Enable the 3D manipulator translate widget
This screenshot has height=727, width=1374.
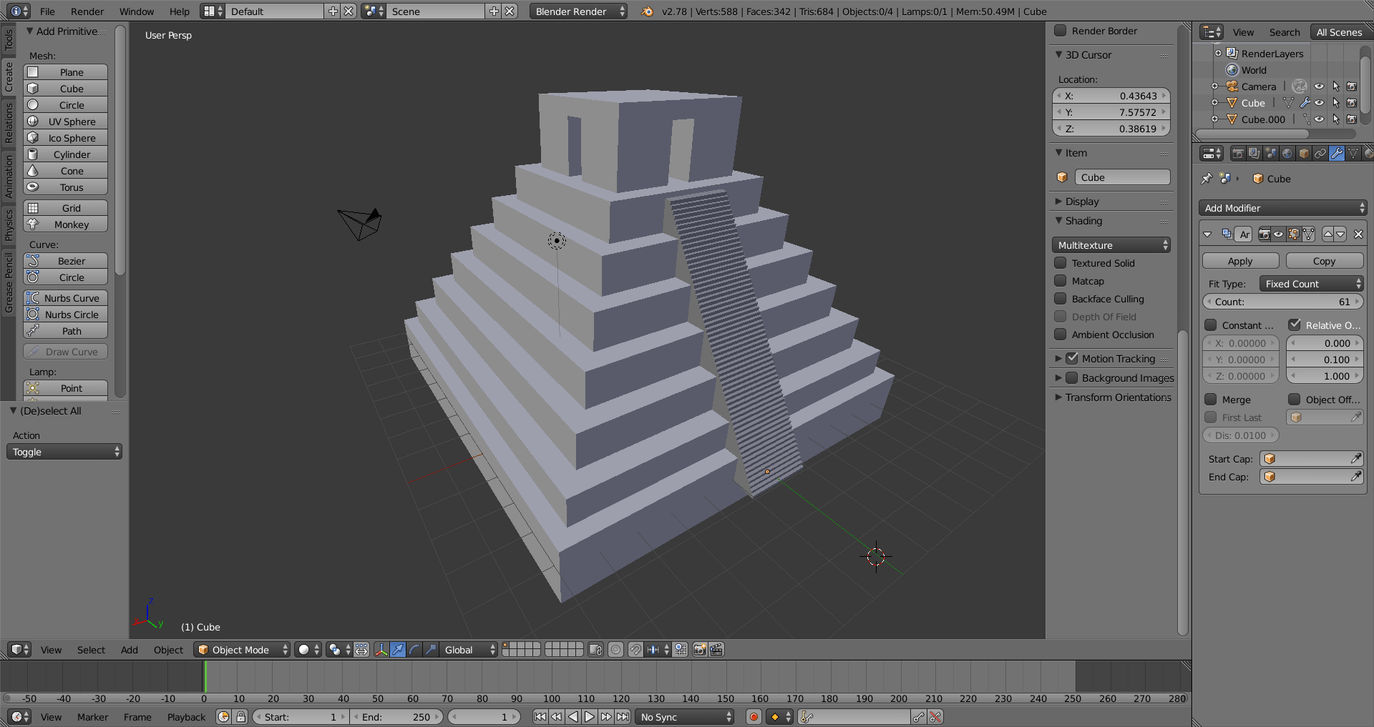click(399, 649)
